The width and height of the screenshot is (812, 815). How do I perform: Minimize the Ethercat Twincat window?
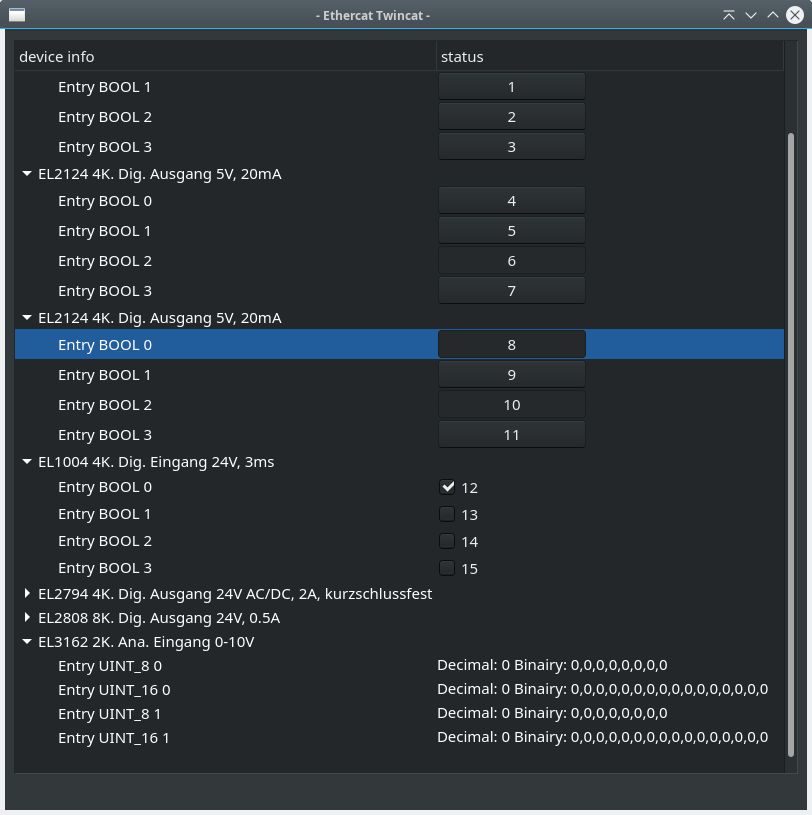pyautogui.click(x=751, y=15)
